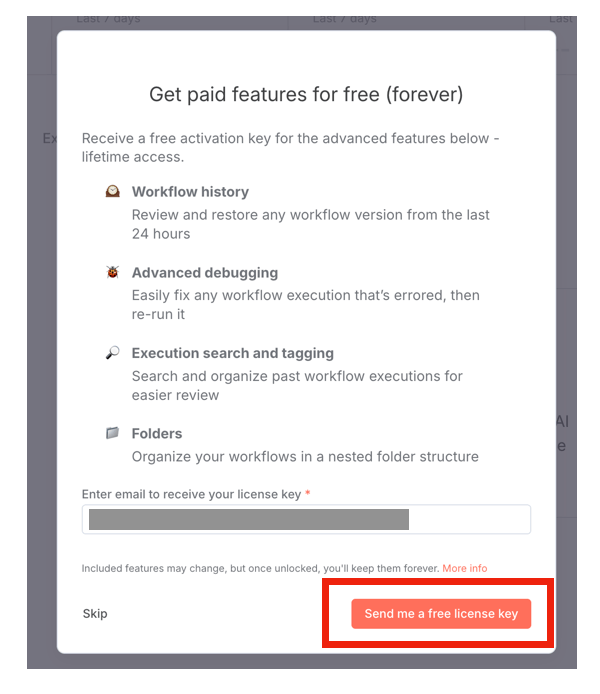Focus the email input field

click(x=306, y=520)
